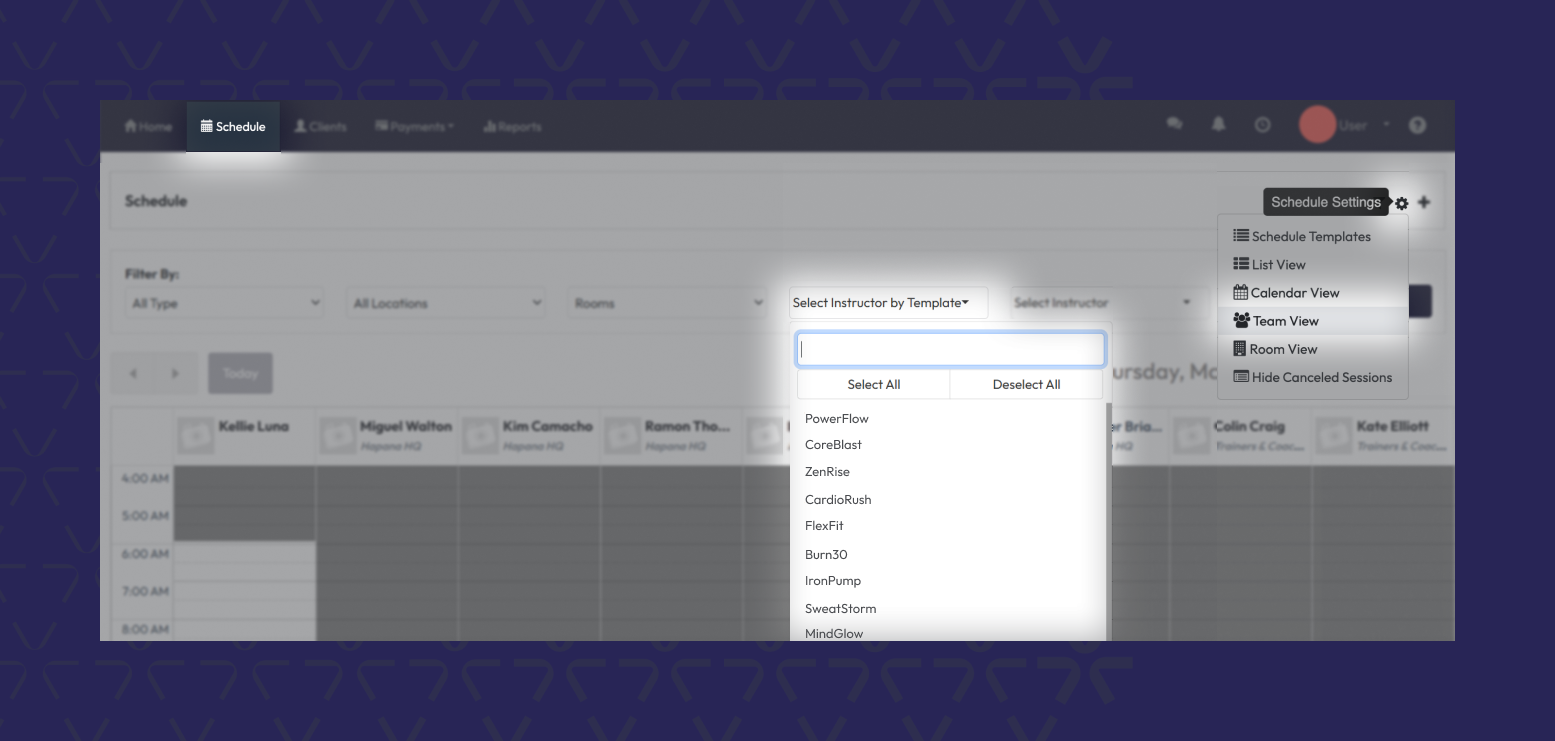Open the Schedule tab in navbar

pyautogui.click(x=233, y=127)
